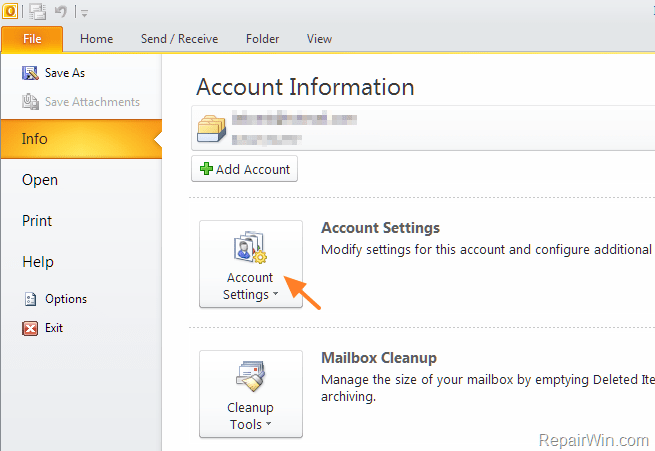Click the Account Settings gear icon
The width and height of the screenshot is (655, 451).
point(251,247)
